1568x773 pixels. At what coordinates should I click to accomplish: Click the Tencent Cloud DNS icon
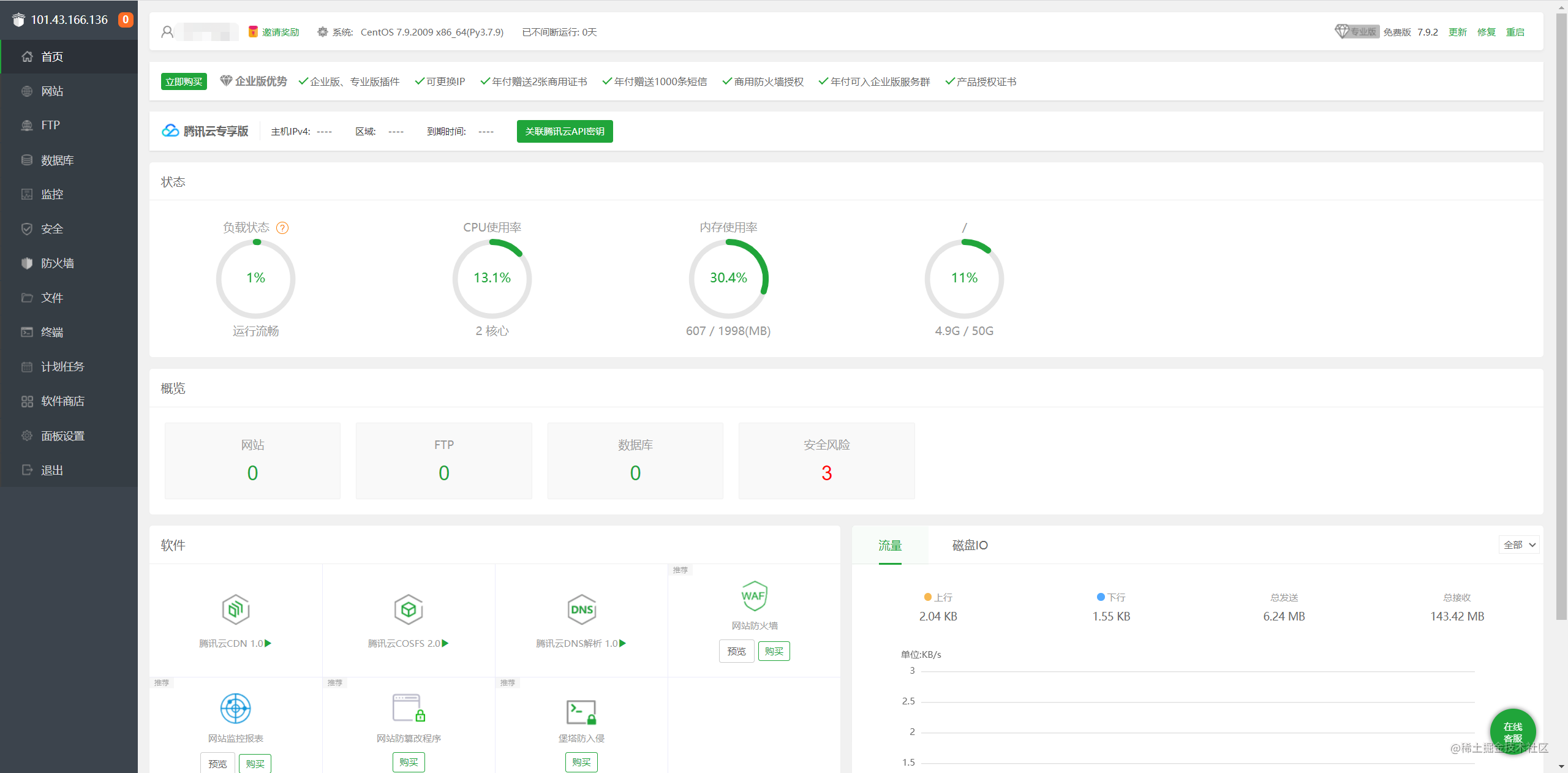[x=581, y=609]
